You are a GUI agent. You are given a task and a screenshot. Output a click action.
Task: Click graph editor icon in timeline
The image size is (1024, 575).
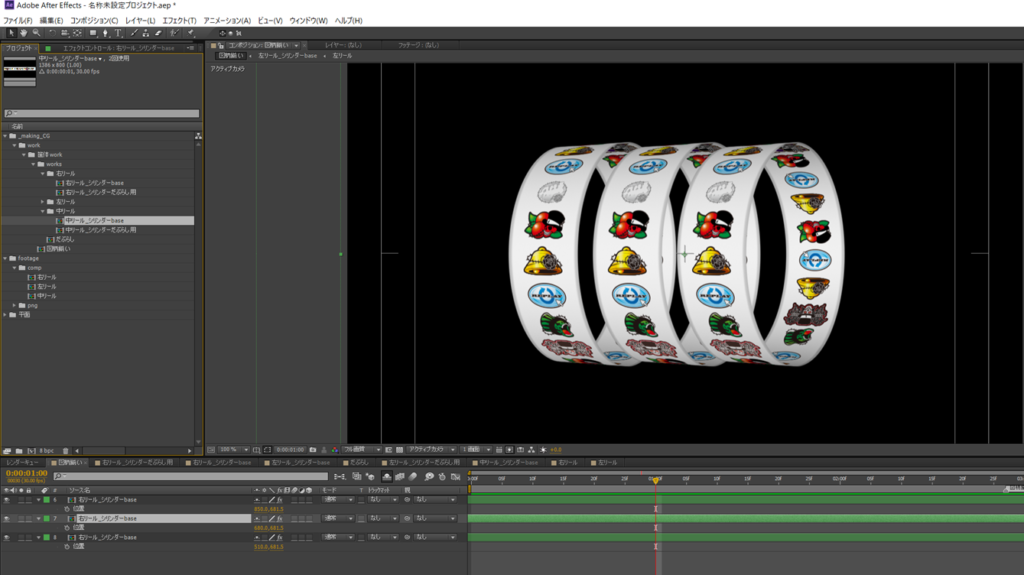click(456, 477)
